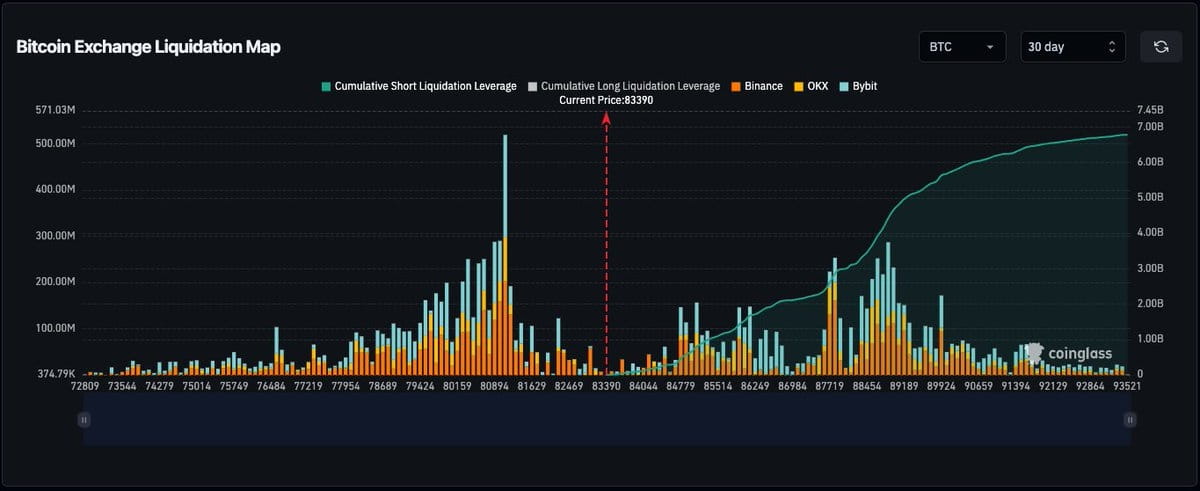Click the red current price arrowhead marker
The width and height of the screenshot is (1200, 491).
pos(606,118)
